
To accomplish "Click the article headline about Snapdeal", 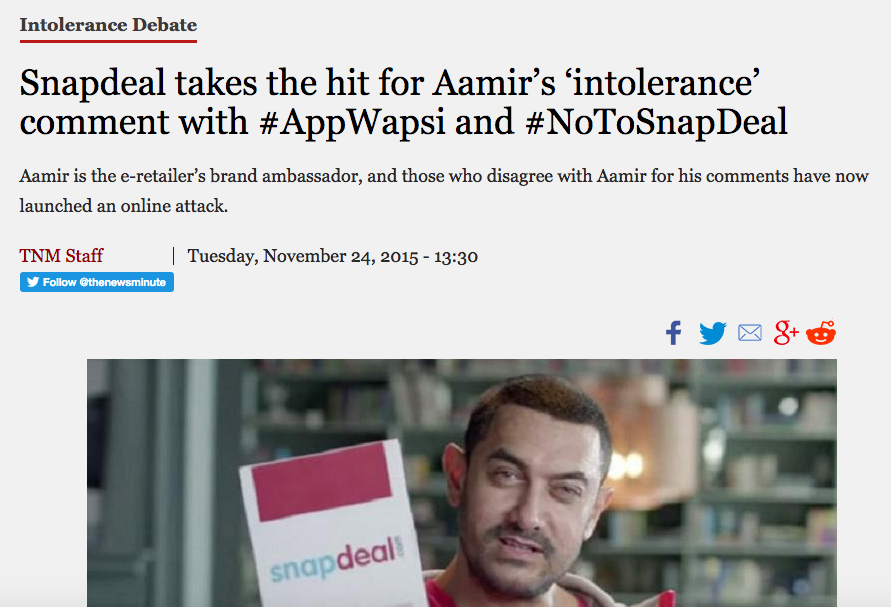I will [x=403, y=102].
